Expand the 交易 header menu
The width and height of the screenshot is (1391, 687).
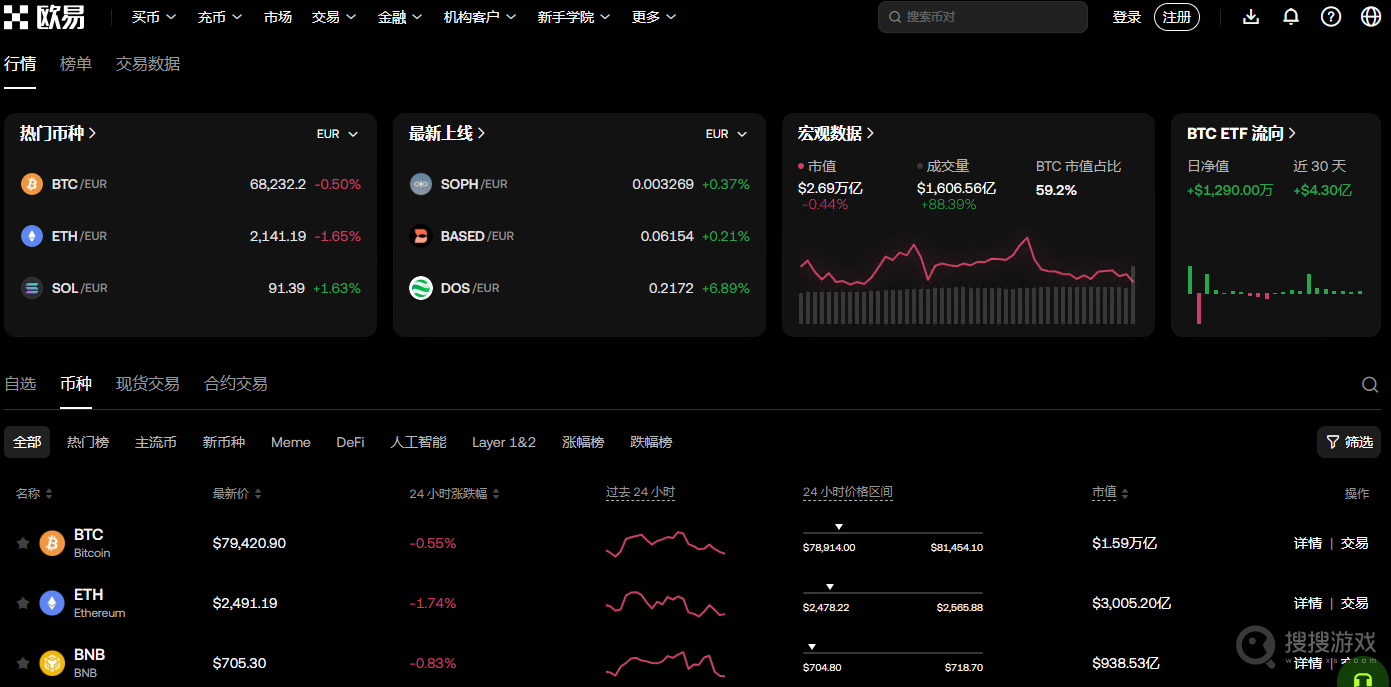(334, 17)
